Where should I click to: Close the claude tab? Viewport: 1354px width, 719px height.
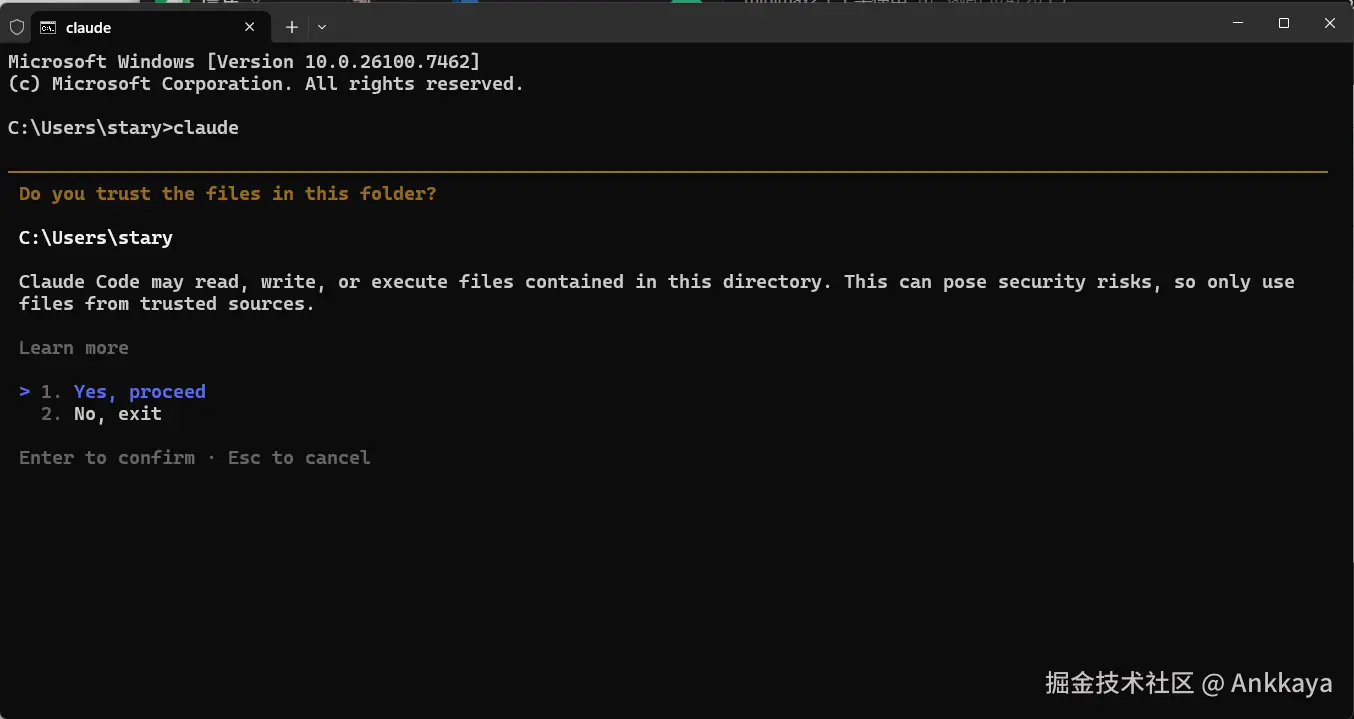pyautogui.click(x=250, y=27)
